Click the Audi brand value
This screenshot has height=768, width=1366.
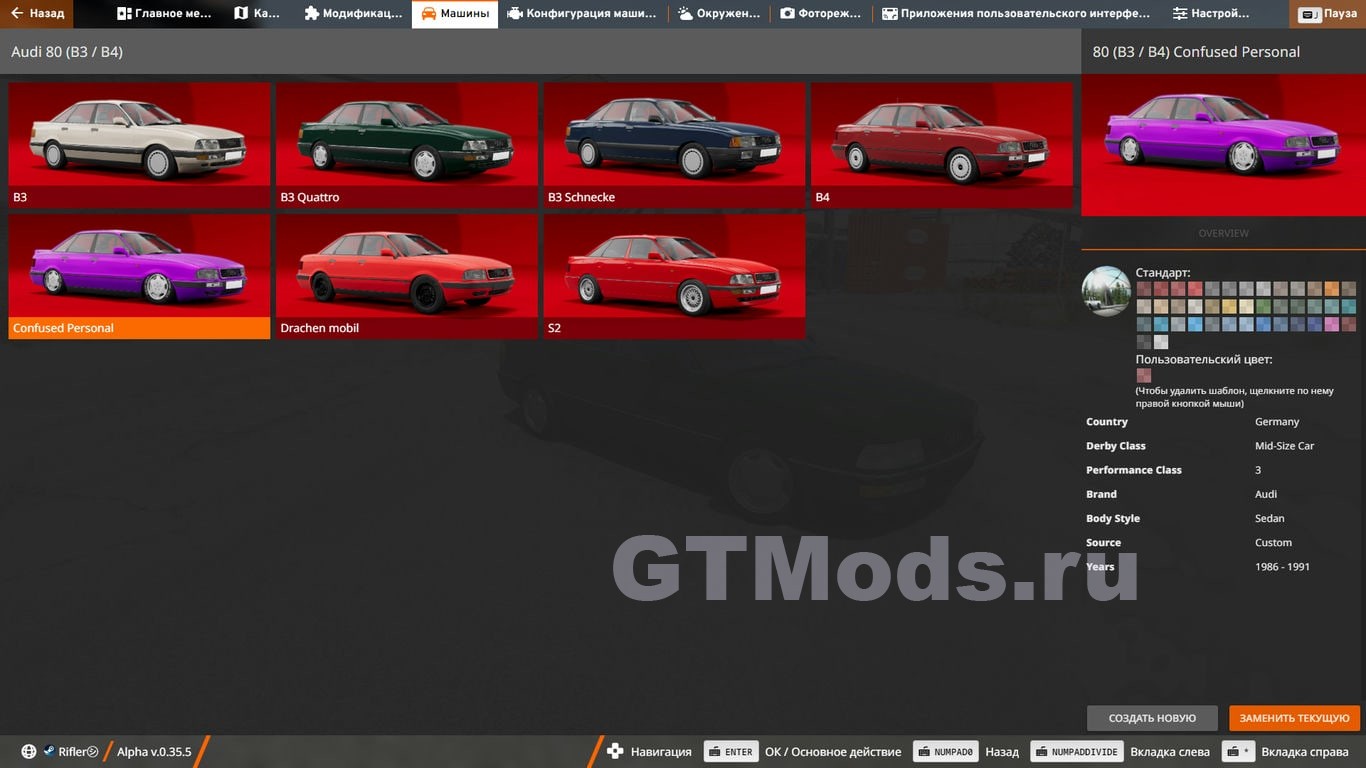[x=1266, y=494]
